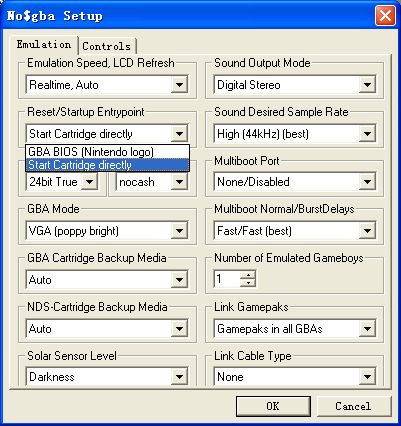Switch to the Controls tab

pyautogui.click(x=107, y=46)
